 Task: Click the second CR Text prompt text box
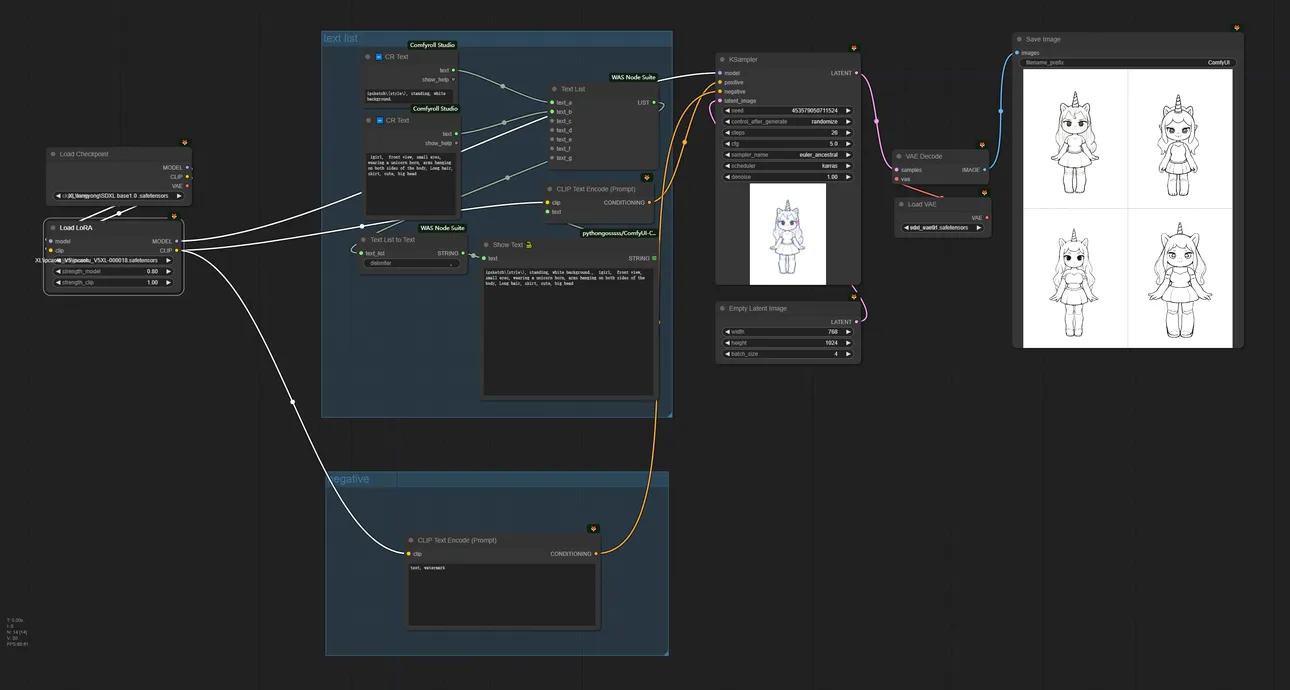click(x=411, y=184)
